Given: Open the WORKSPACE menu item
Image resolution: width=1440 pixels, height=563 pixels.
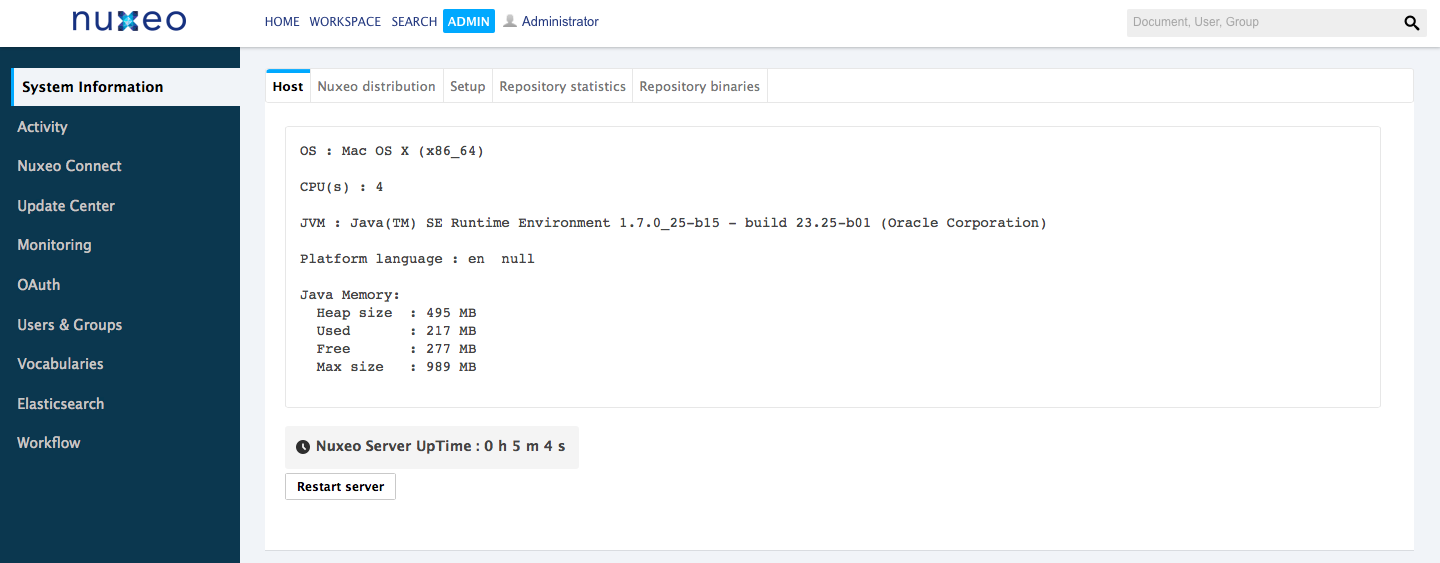Looking at the screenshot, I should pos(345,21).
